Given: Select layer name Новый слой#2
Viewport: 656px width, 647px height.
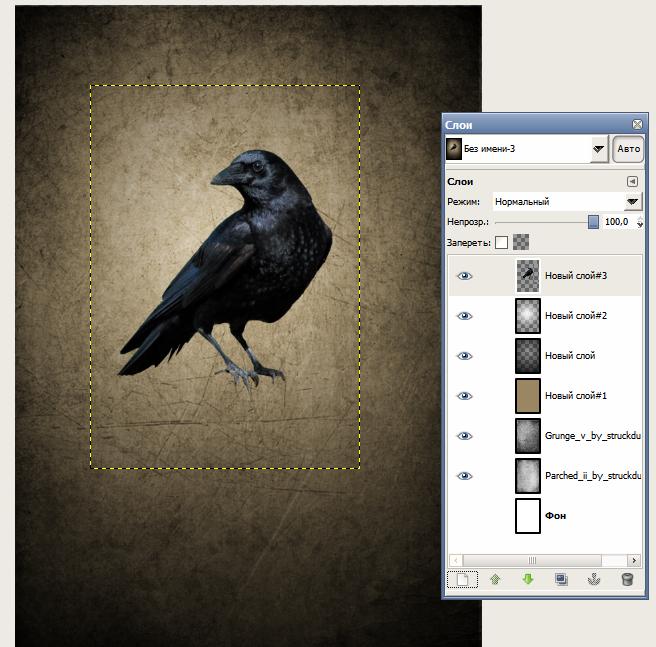Looking at the screenshot, I should (576, 316).
